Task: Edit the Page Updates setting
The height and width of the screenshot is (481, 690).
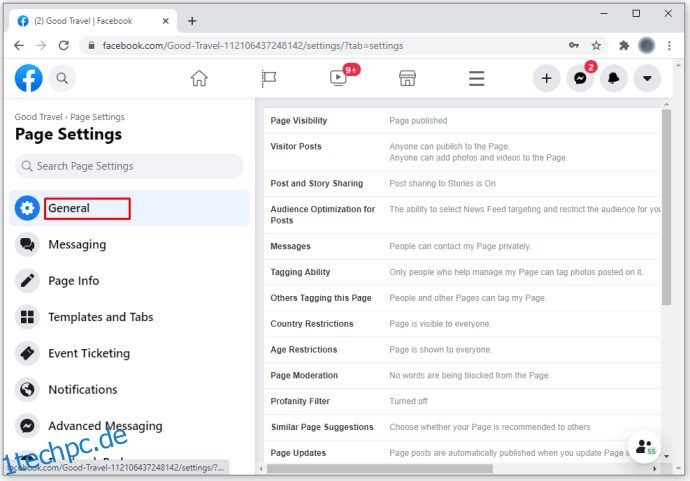Action: point(462,452)
